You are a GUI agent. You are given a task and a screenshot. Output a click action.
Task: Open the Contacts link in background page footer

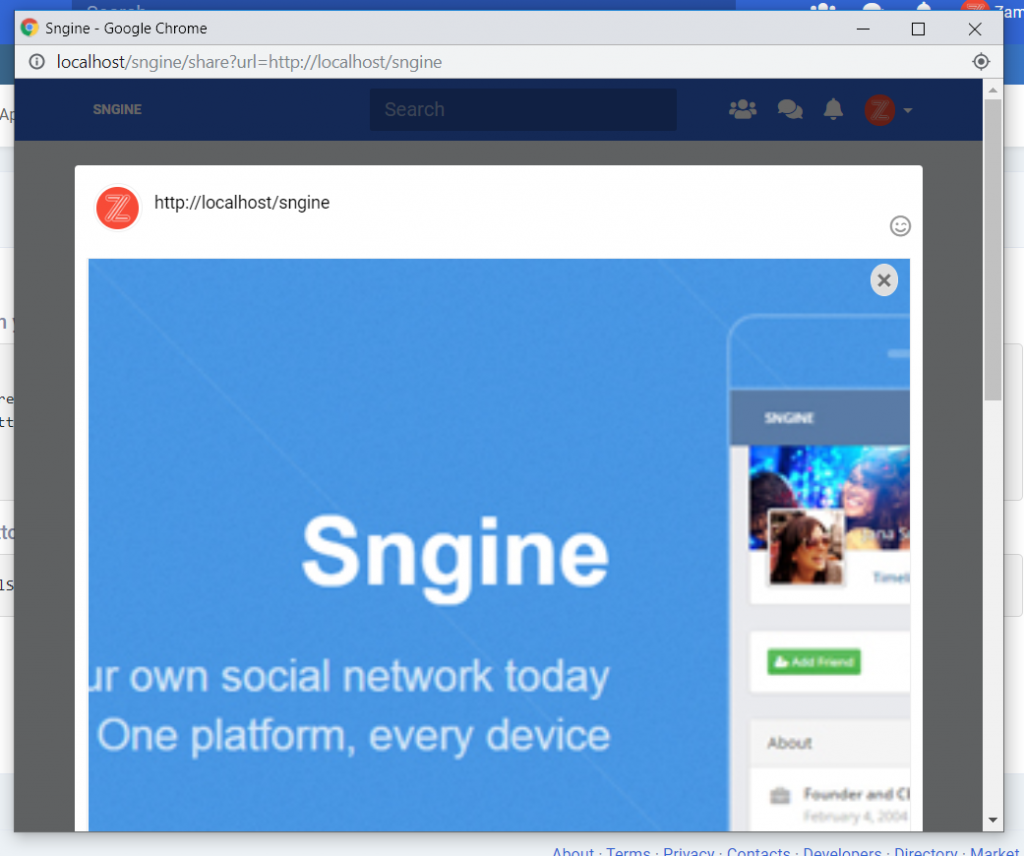pyautogui.click(x=758, y=851)
